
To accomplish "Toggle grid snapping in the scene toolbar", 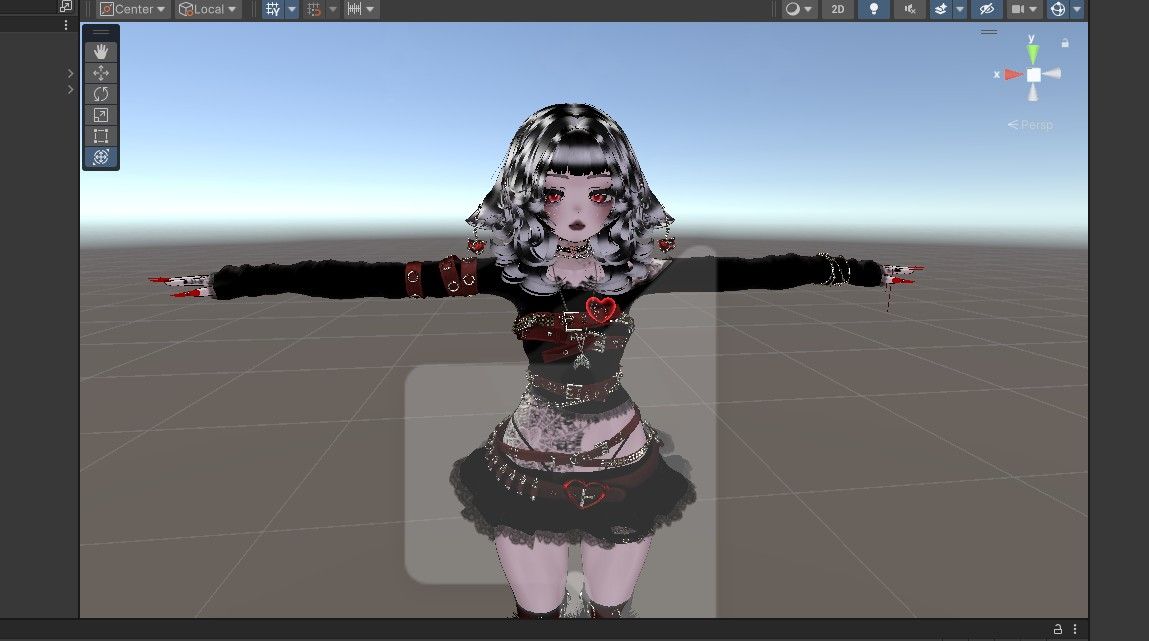I will point(314,10).
